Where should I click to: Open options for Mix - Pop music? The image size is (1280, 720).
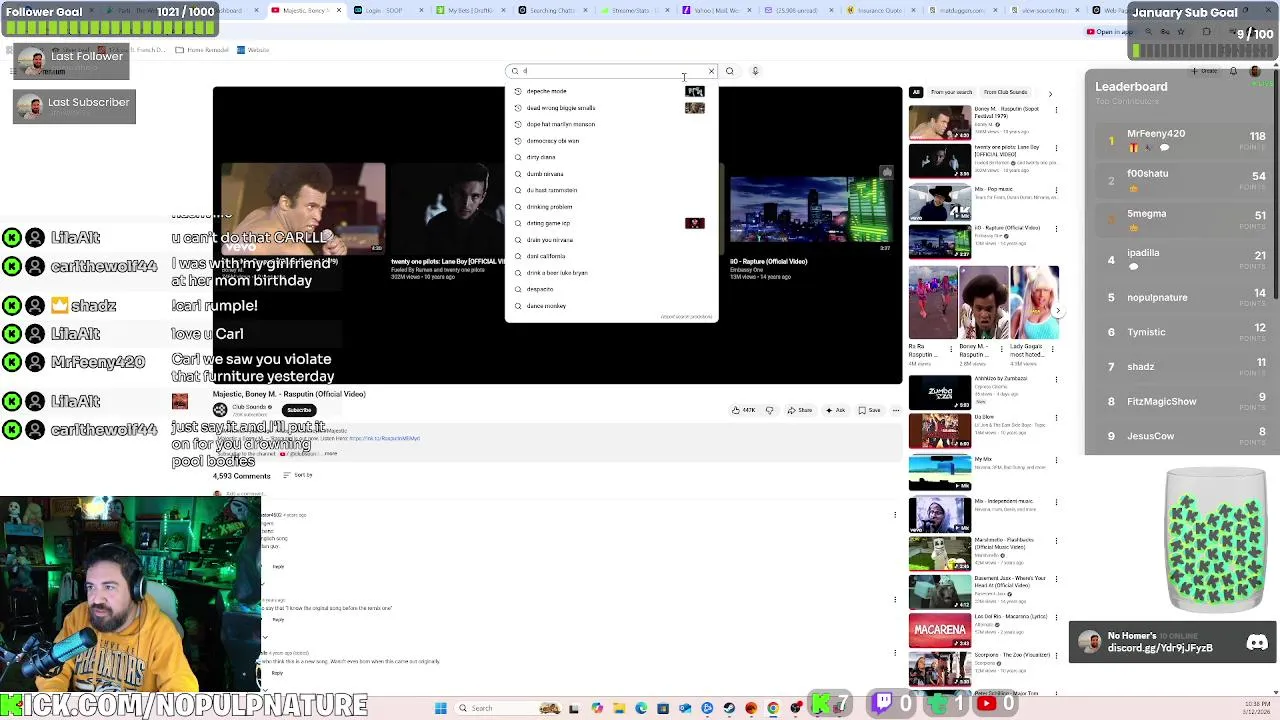click(x=1056, y=189)
